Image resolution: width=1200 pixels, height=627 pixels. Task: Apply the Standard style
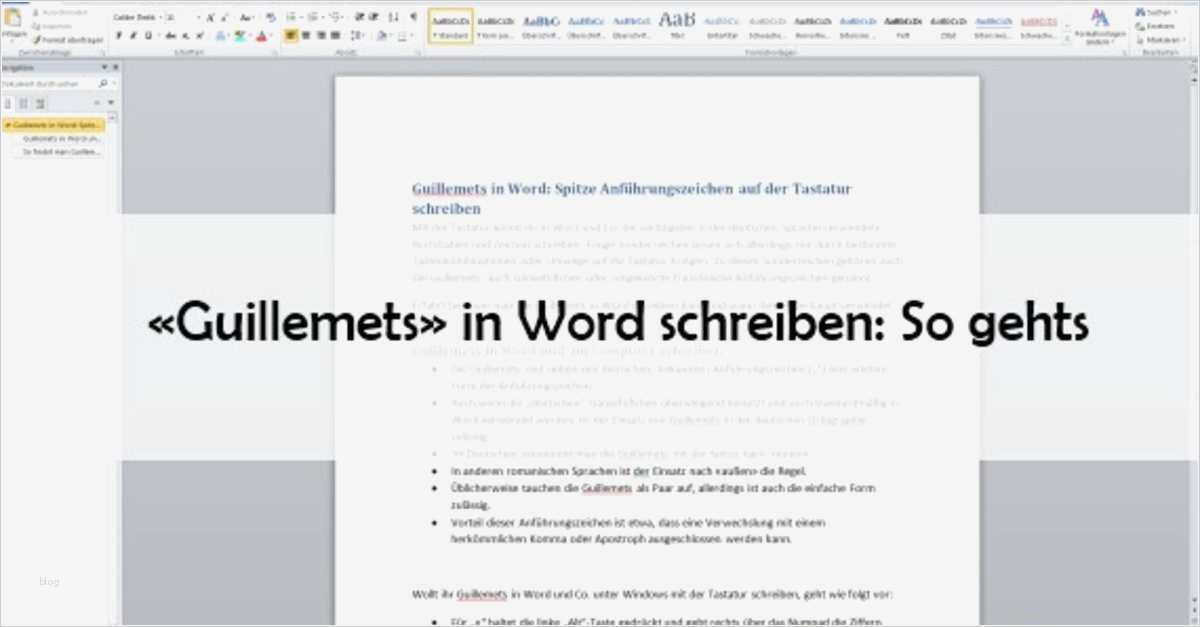click(x=451, y=25)
